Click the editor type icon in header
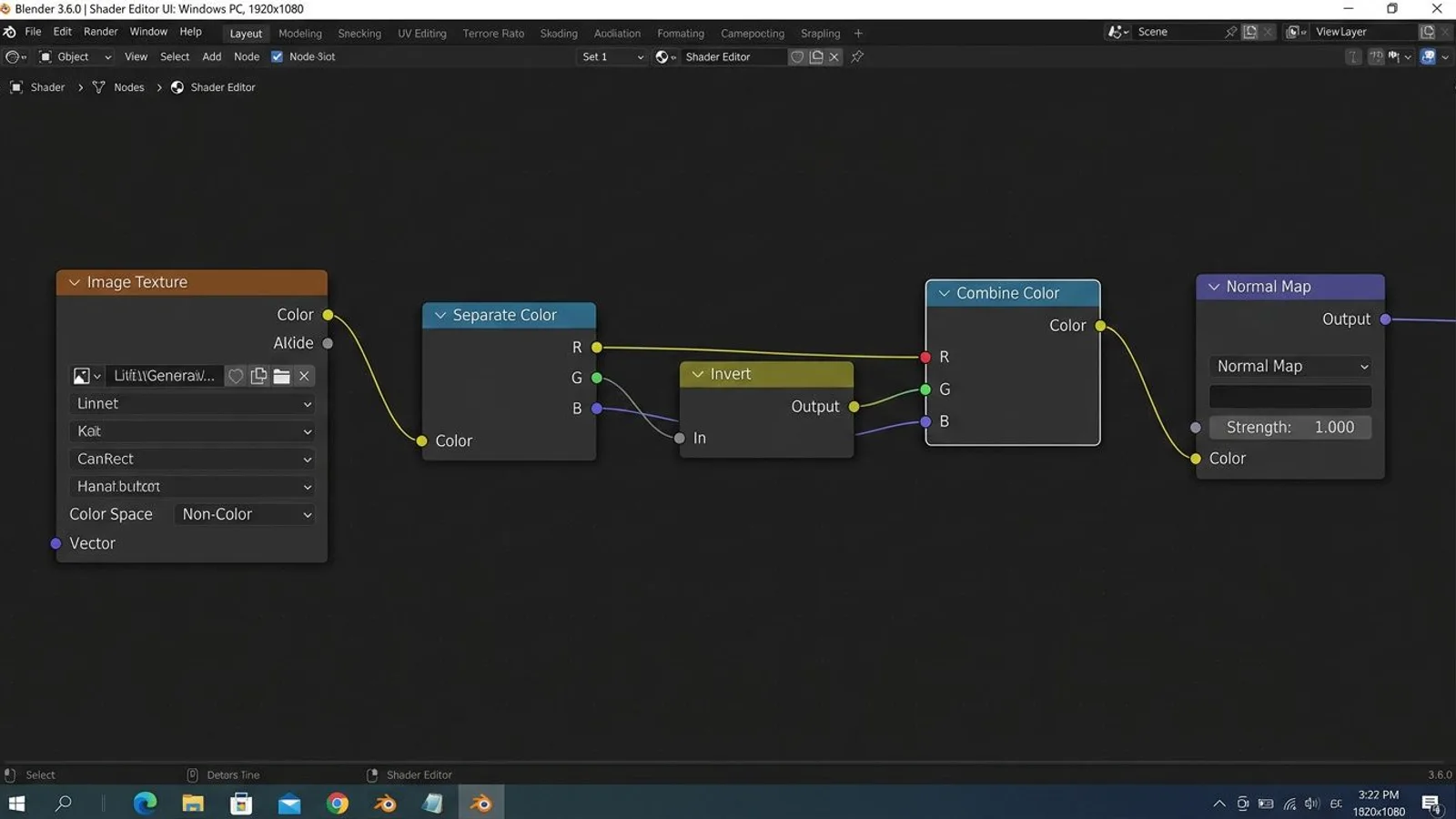Screen dimensions: 1456x819 click(15, 56)
